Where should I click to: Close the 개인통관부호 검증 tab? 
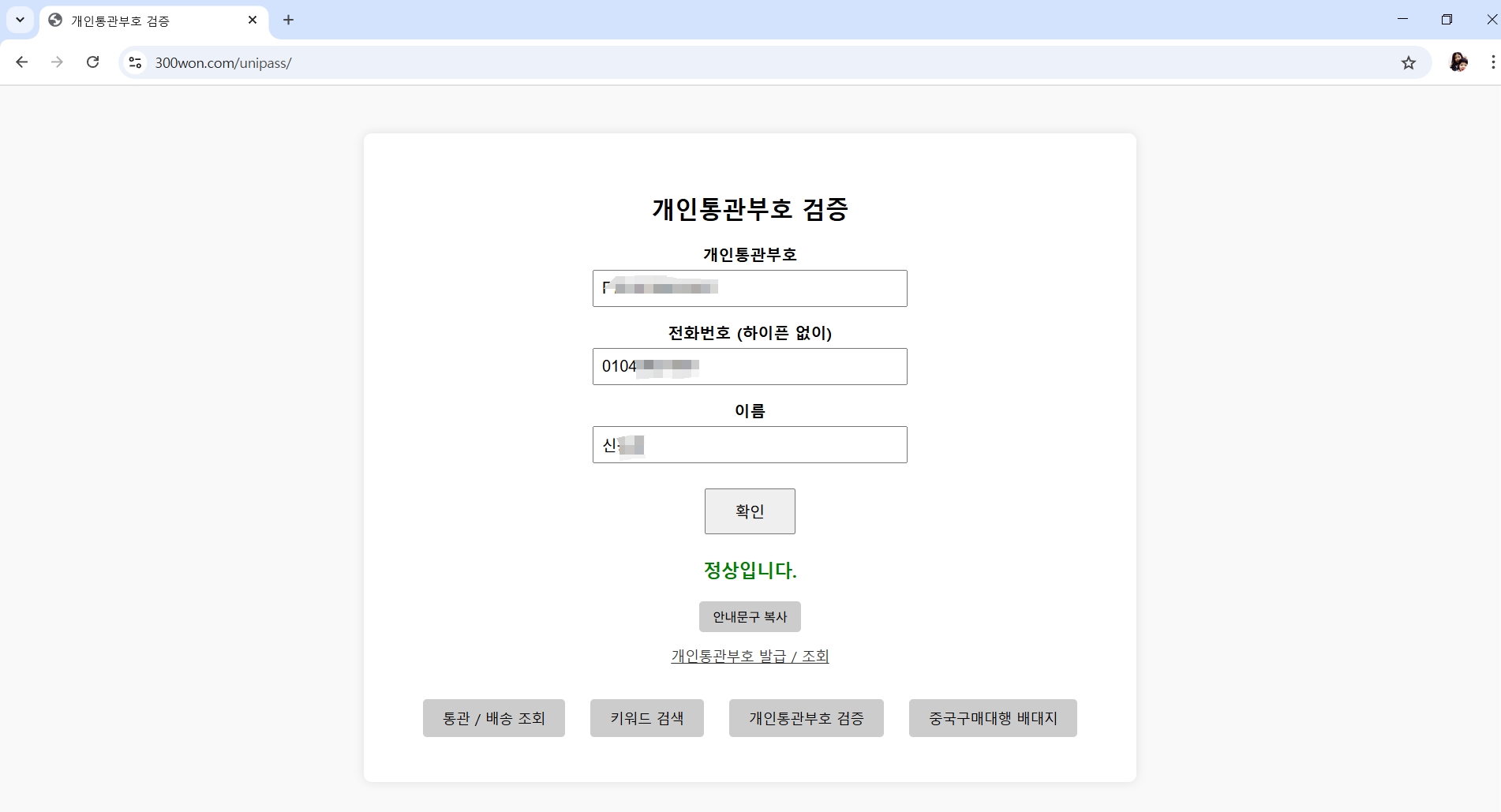(253, 21)
